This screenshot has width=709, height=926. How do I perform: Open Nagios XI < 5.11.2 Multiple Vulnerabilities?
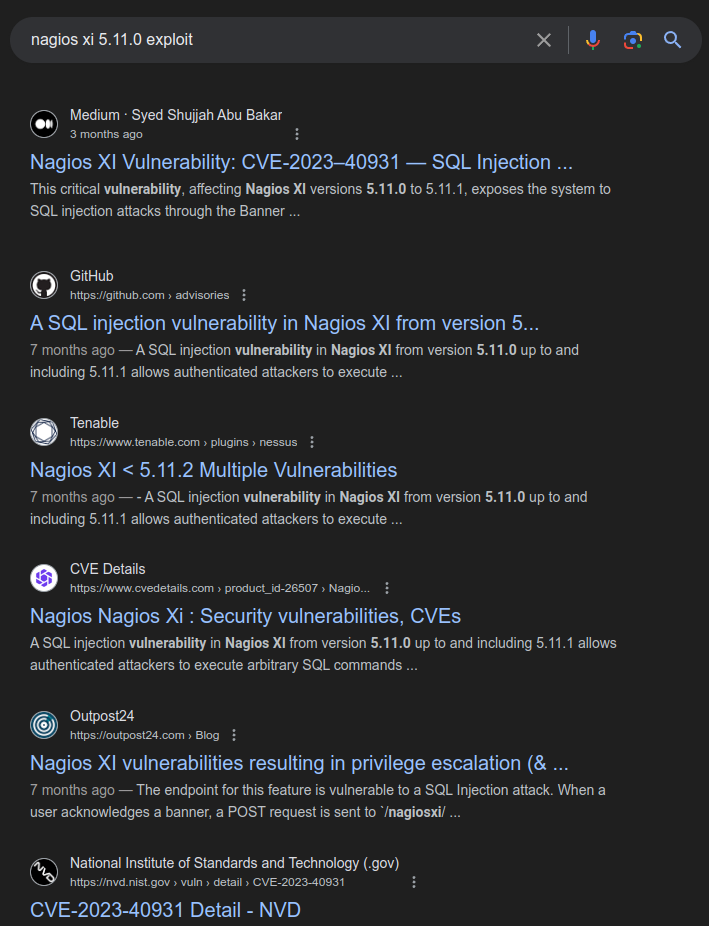[213, 470]
